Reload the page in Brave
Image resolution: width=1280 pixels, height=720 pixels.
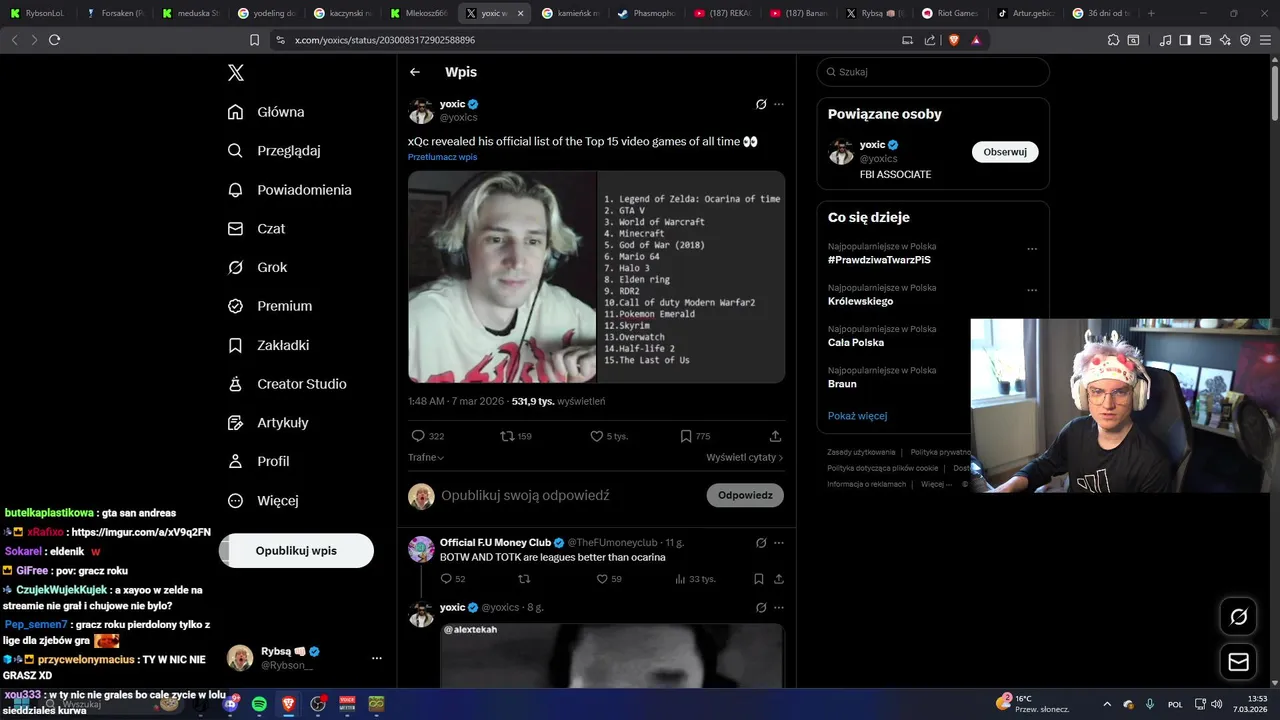click(x=54, y=40)
